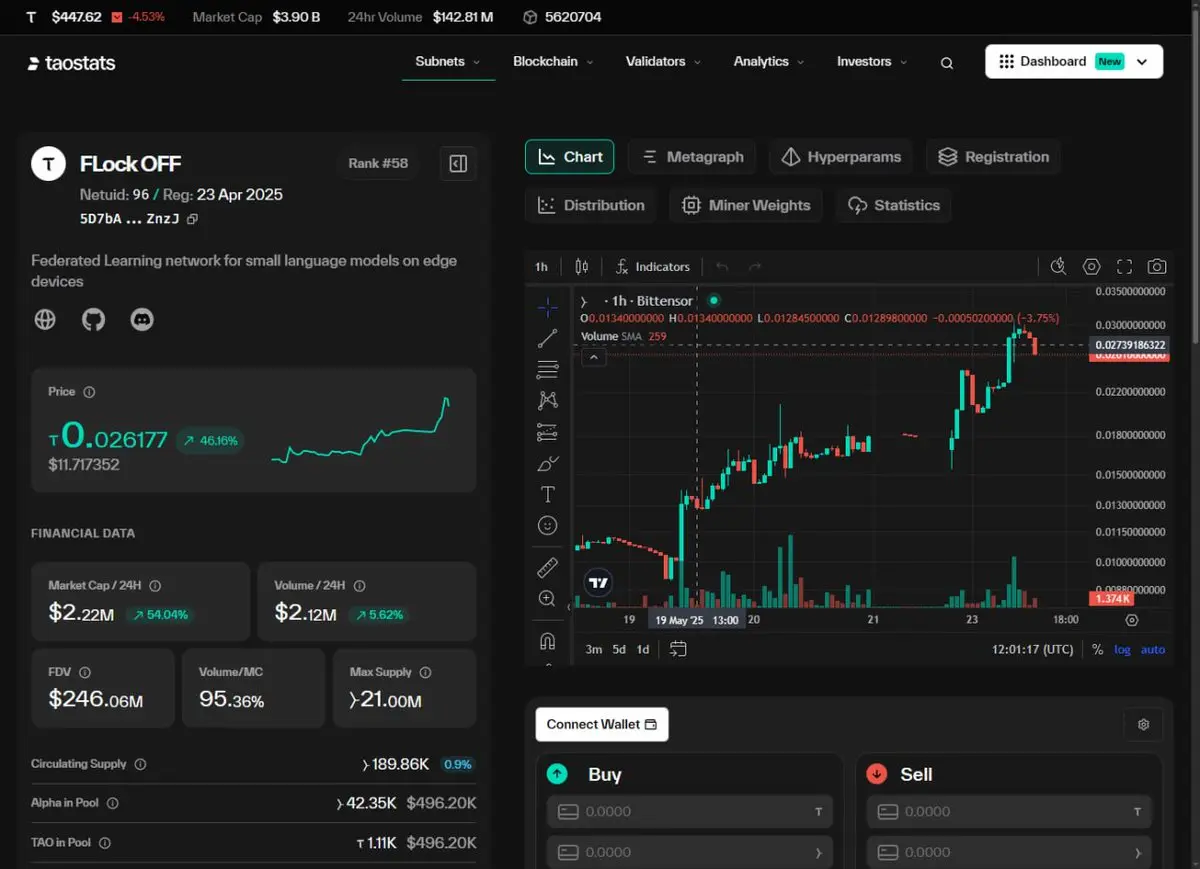Change candlestick chart style
Screen dimensions: 1200x869
(x=582, y=267)
